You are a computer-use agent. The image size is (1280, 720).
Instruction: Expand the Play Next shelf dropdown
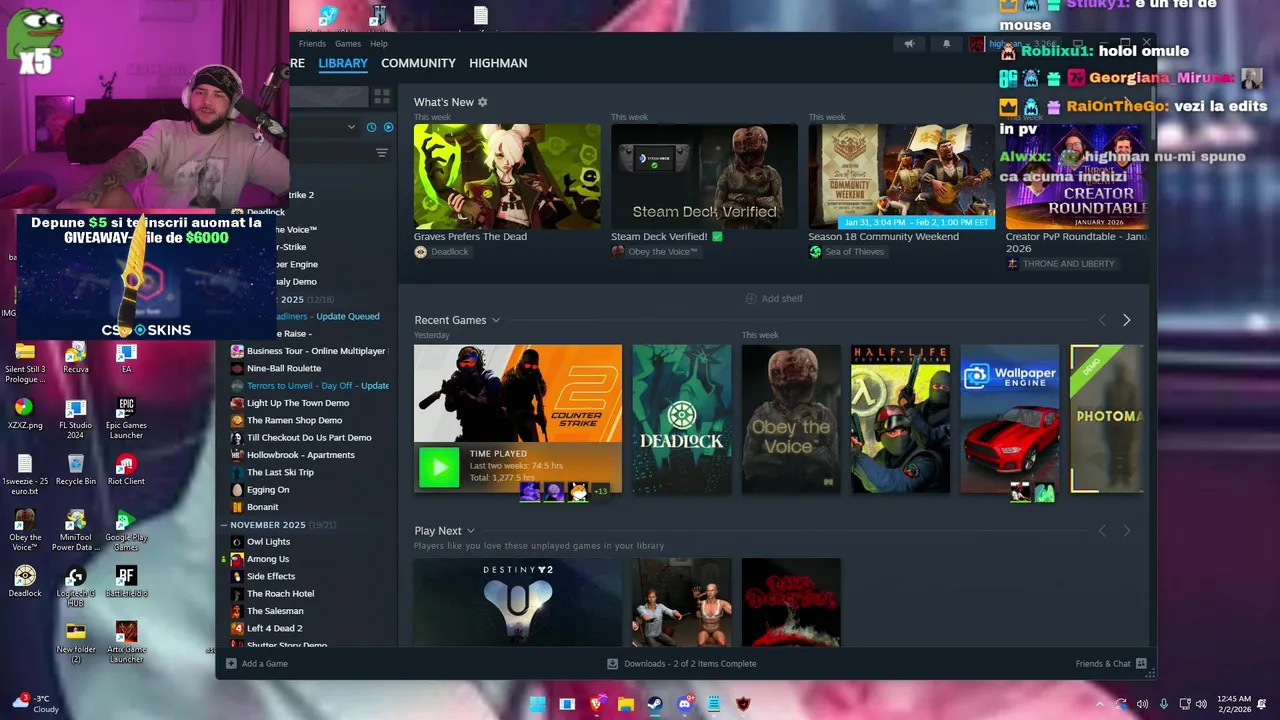coord(471,531)
